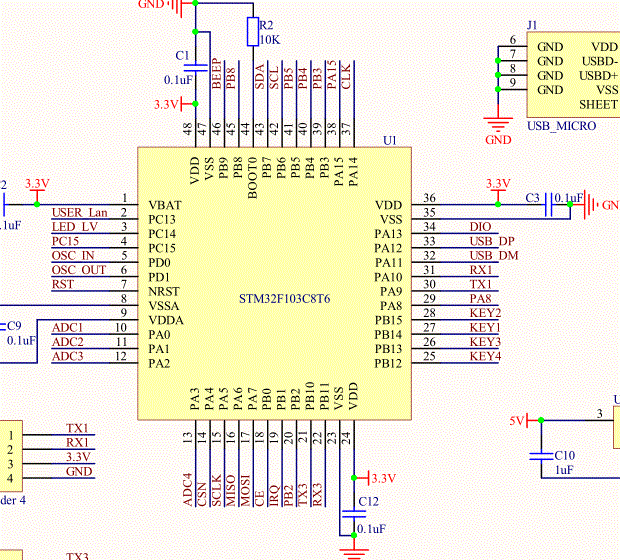
Task: Select the KEY1 net label
Action: [x=485, y=328]
